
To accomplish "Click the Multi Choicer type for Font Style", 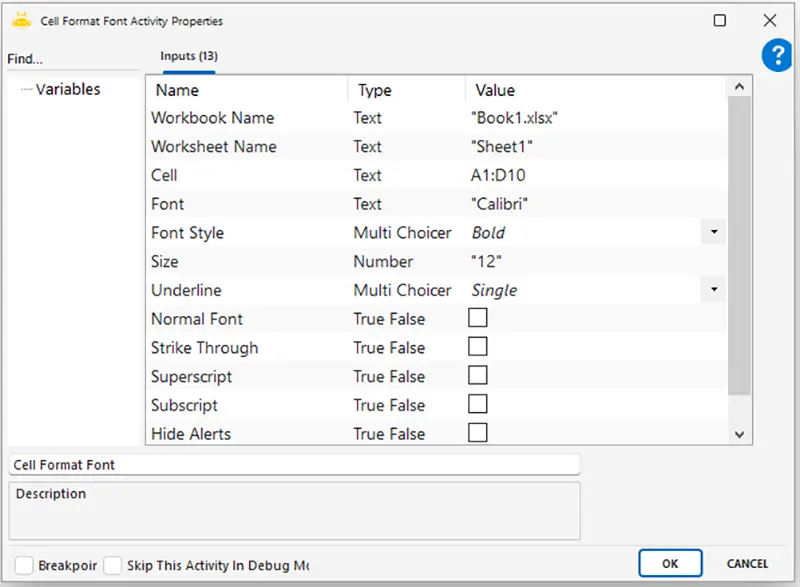I will click(x=403, y=233).
